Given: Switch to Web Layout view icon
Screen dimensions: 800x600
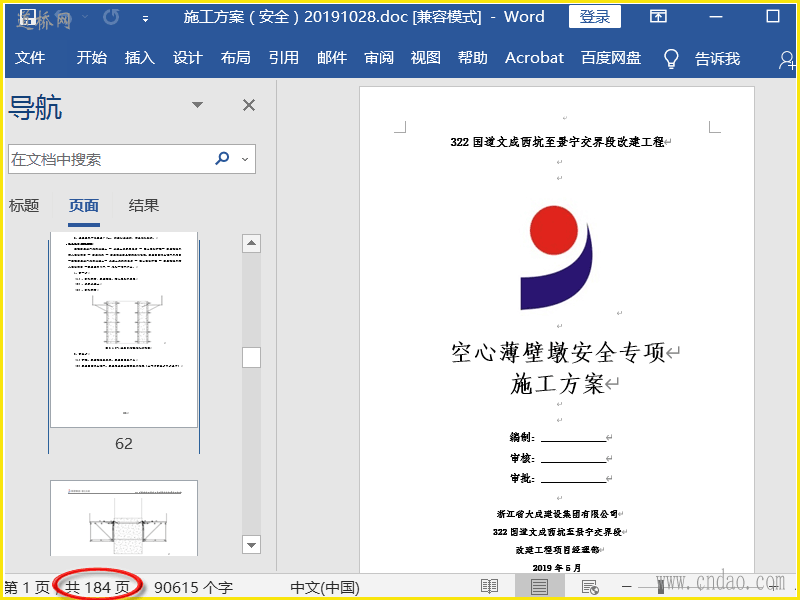Looking at the screenshot, I should tap(590, 587).
